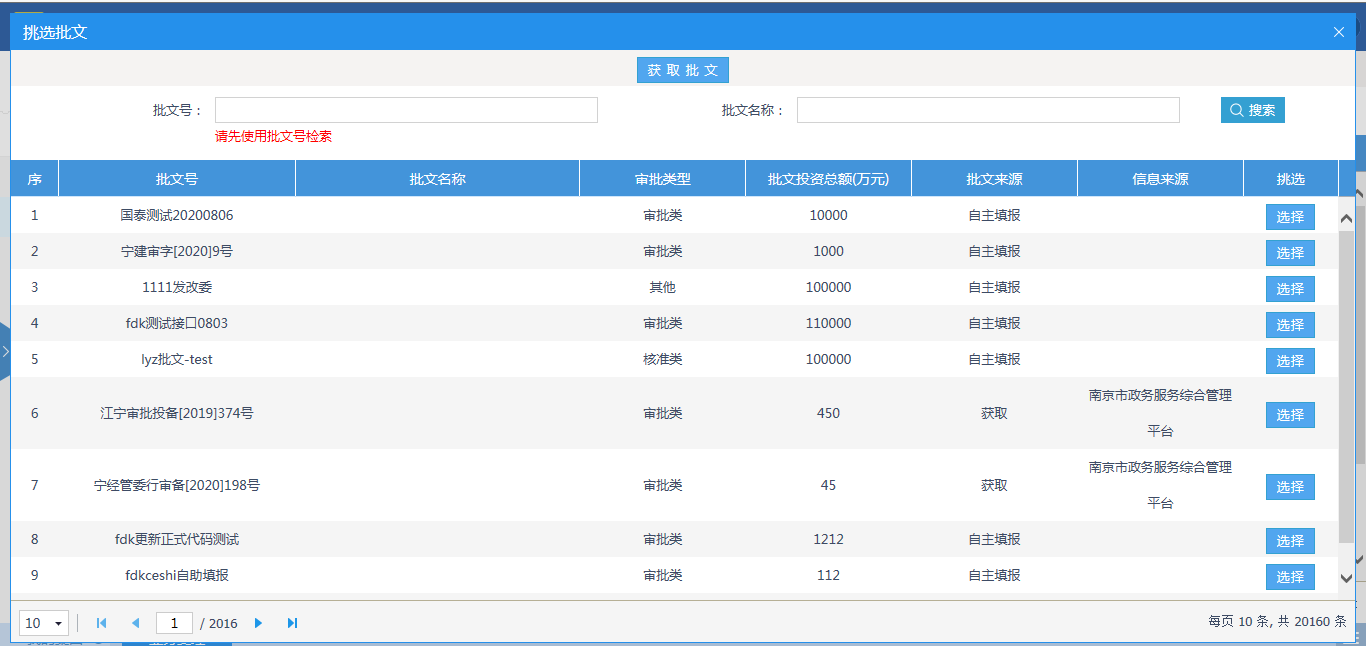Focus the 批文名称 input field
The width and height of the screenshot is (1366, 646).
point(988,110)
